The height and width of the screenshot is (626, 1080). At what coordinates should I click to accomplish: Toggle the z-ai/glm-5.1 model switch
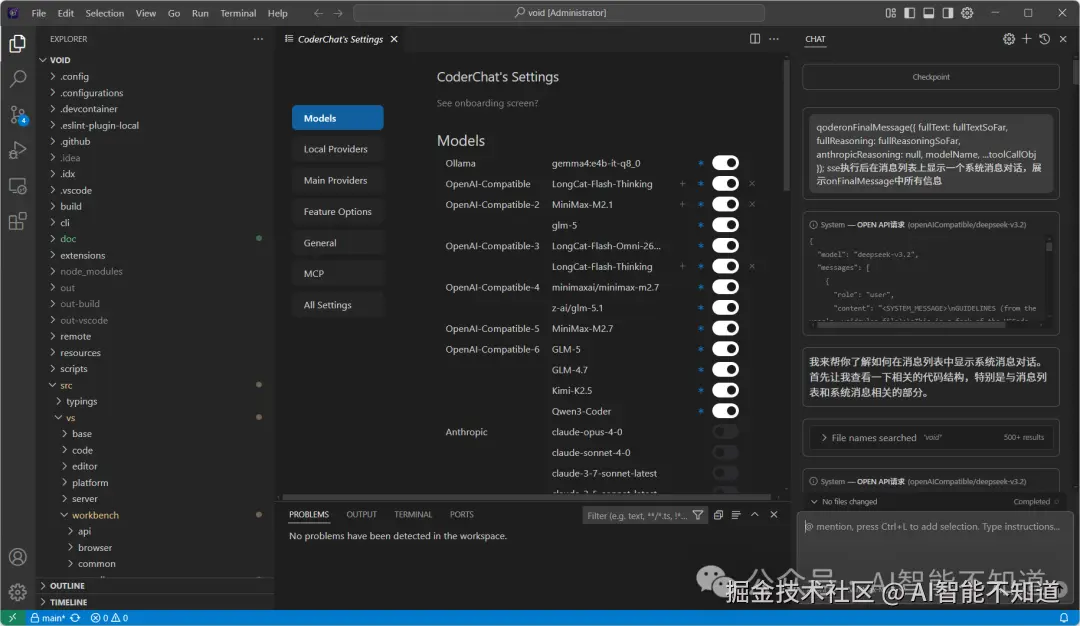[725, 307]
